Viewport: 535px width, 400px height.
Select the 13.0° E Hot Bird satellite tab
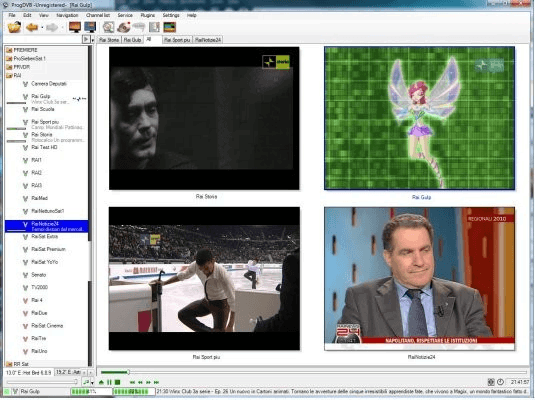point(29,373)
